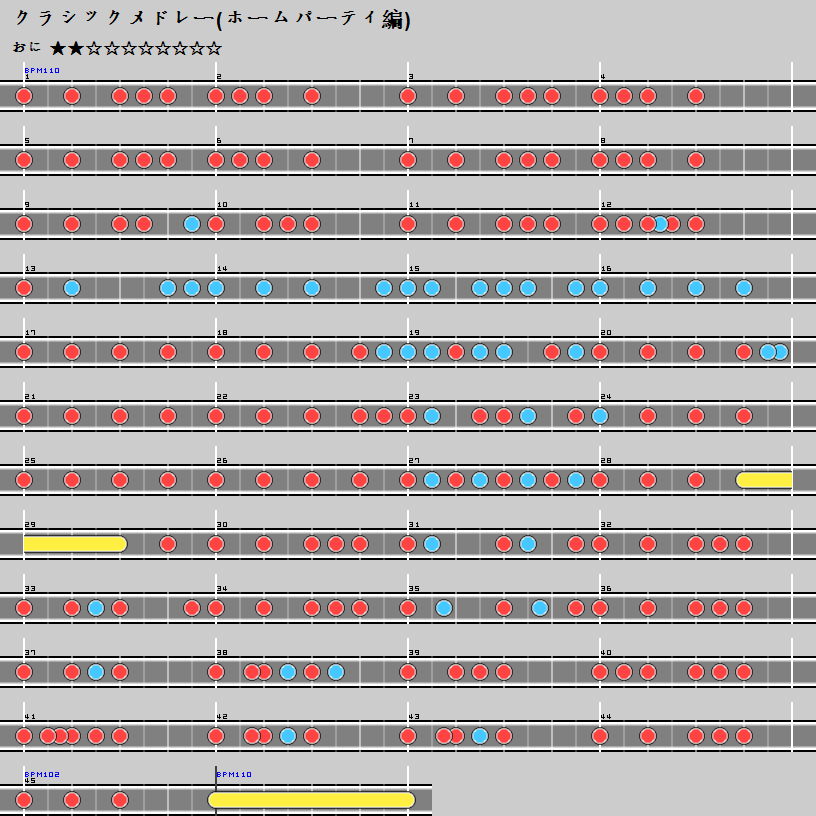Click the long yellow drumroll in final row

point(311,800)
